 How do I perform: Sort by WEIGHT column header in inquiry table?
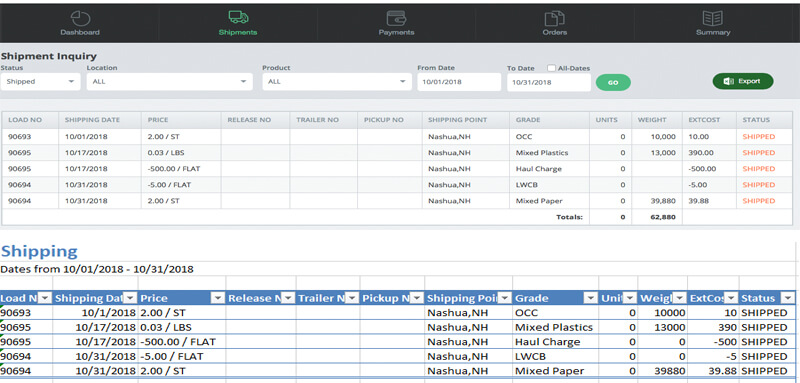652,120
